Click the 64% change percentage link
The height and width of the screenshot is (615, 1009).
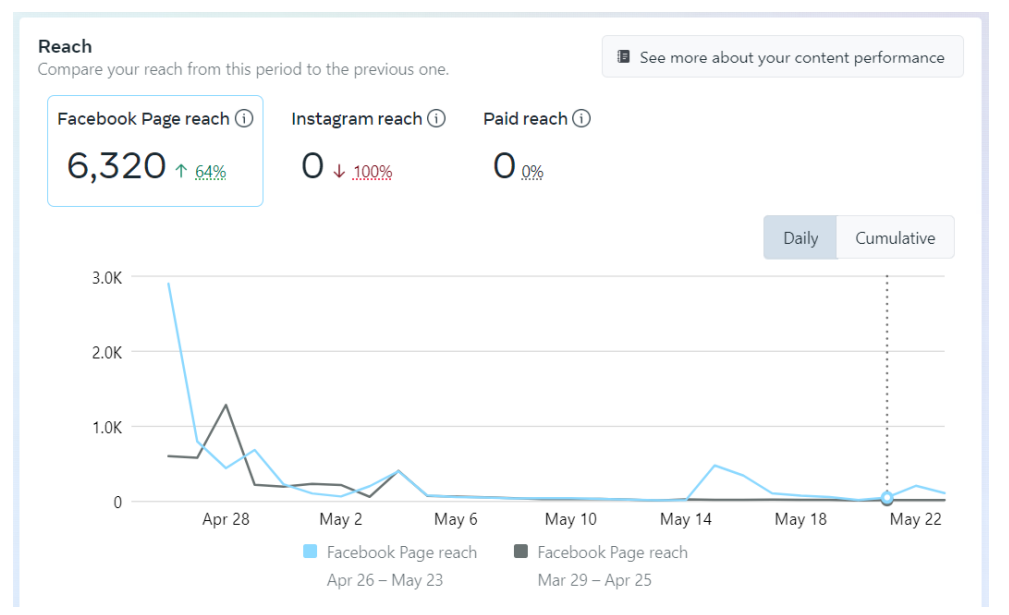coord(211,172)
